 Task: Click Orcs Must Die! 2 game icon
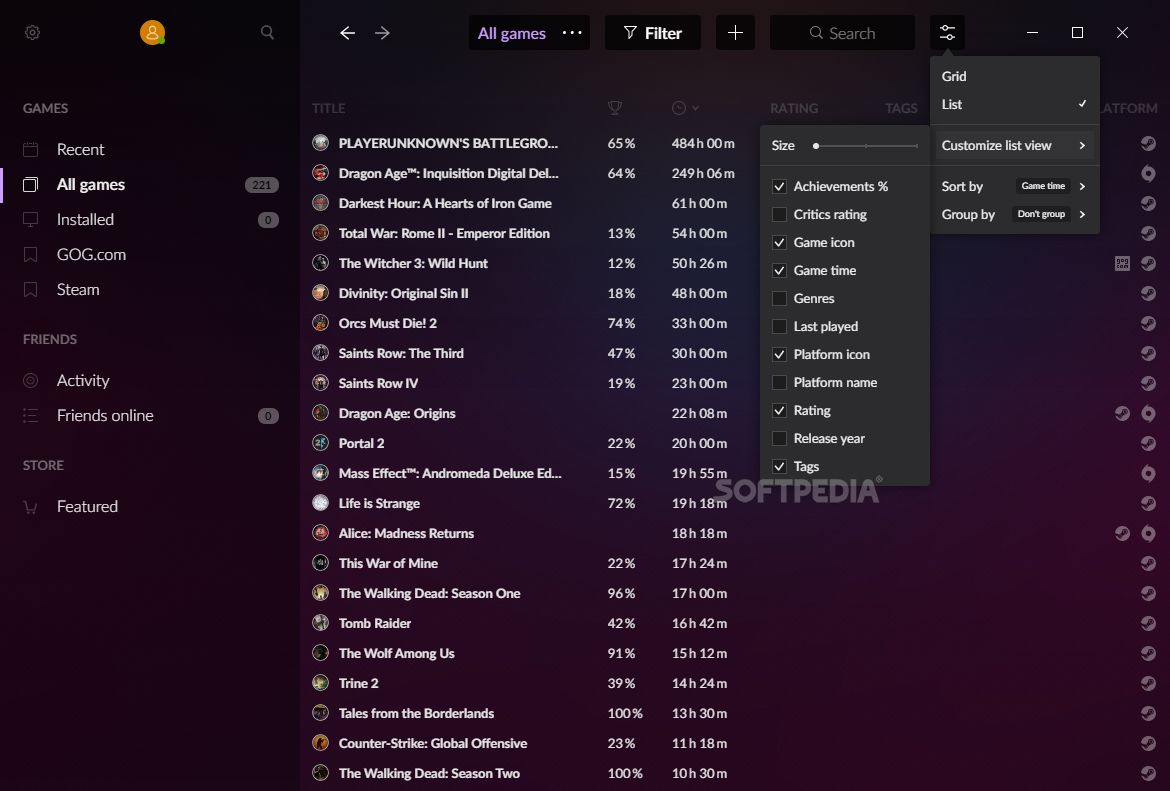tap(320, 323)
